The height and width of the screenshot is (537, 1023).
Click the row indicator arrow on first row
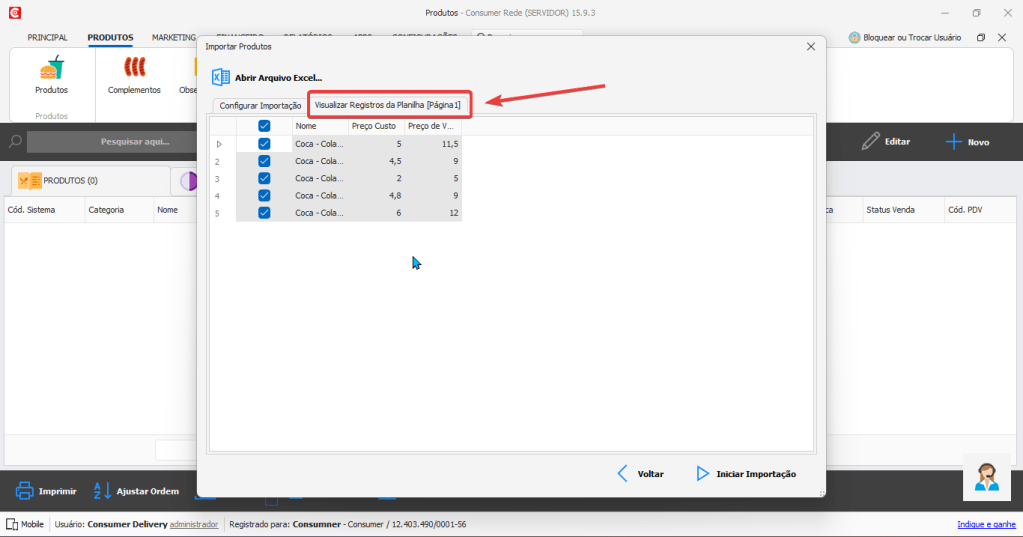point(219,144)
